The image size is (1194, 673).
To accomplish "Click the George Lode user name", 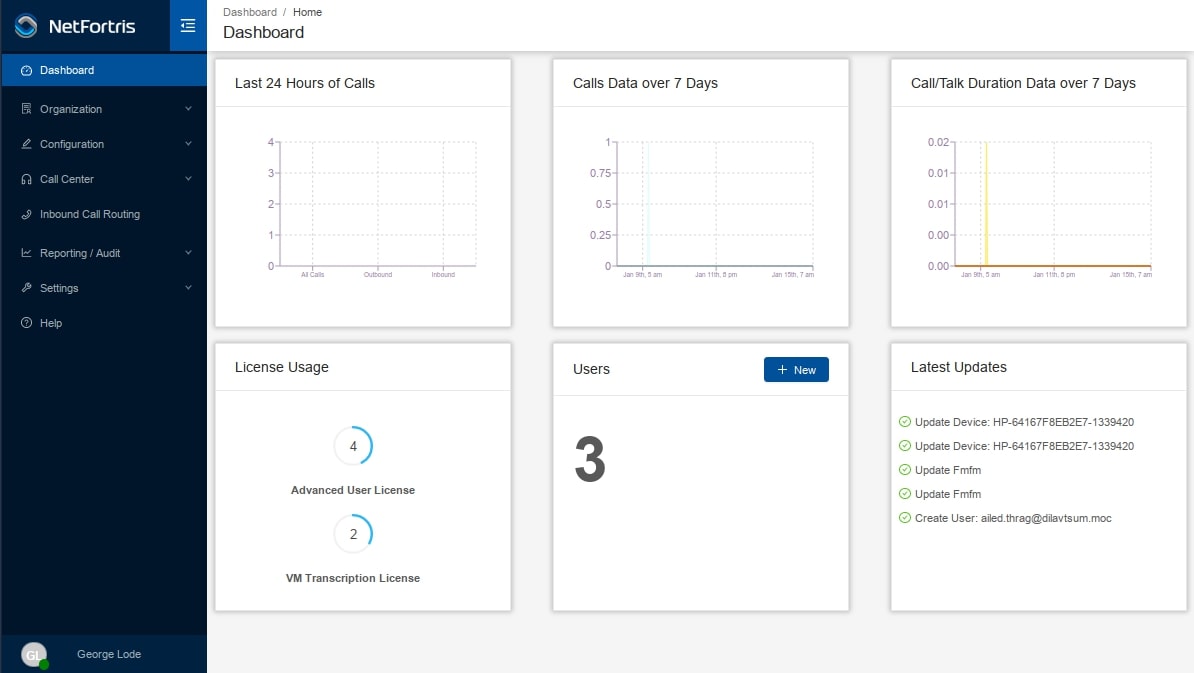I will pyautogui.click(x=109, y=654).
